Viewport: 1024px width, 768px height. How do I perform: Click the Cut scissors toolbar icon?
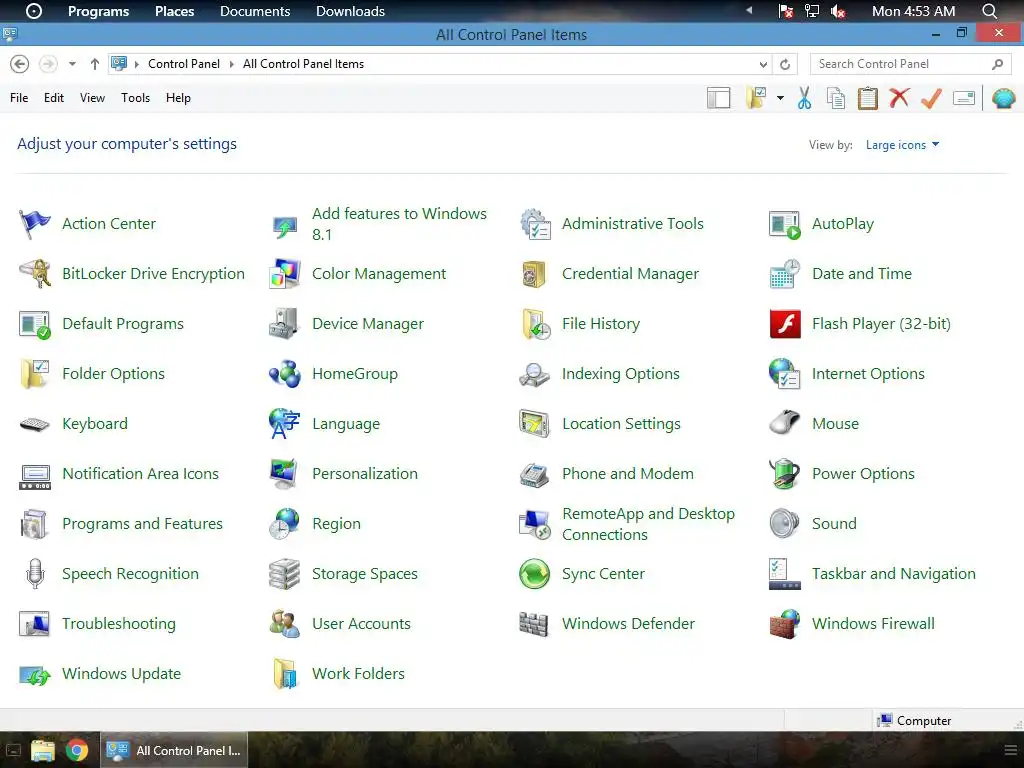pyautogui.click(x=805, y=98)
